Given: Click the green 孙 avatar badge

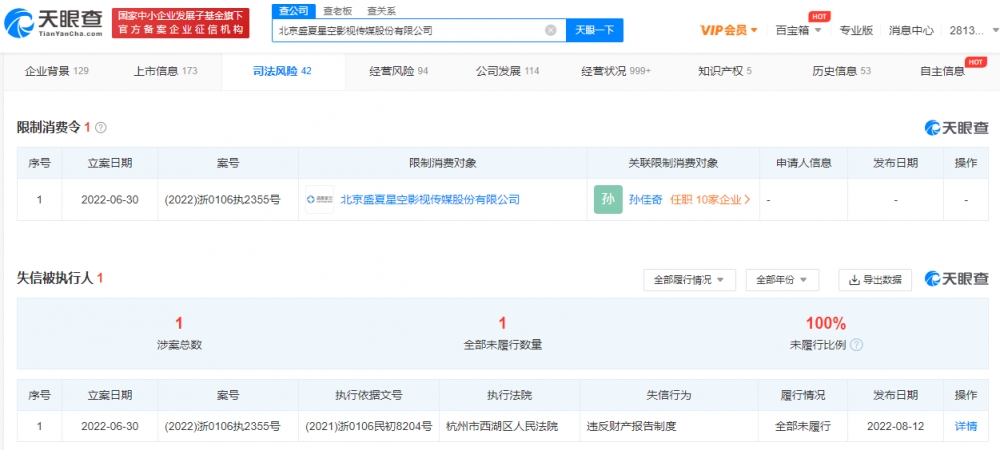Looking at the screenshot, I should click(608, 200).
